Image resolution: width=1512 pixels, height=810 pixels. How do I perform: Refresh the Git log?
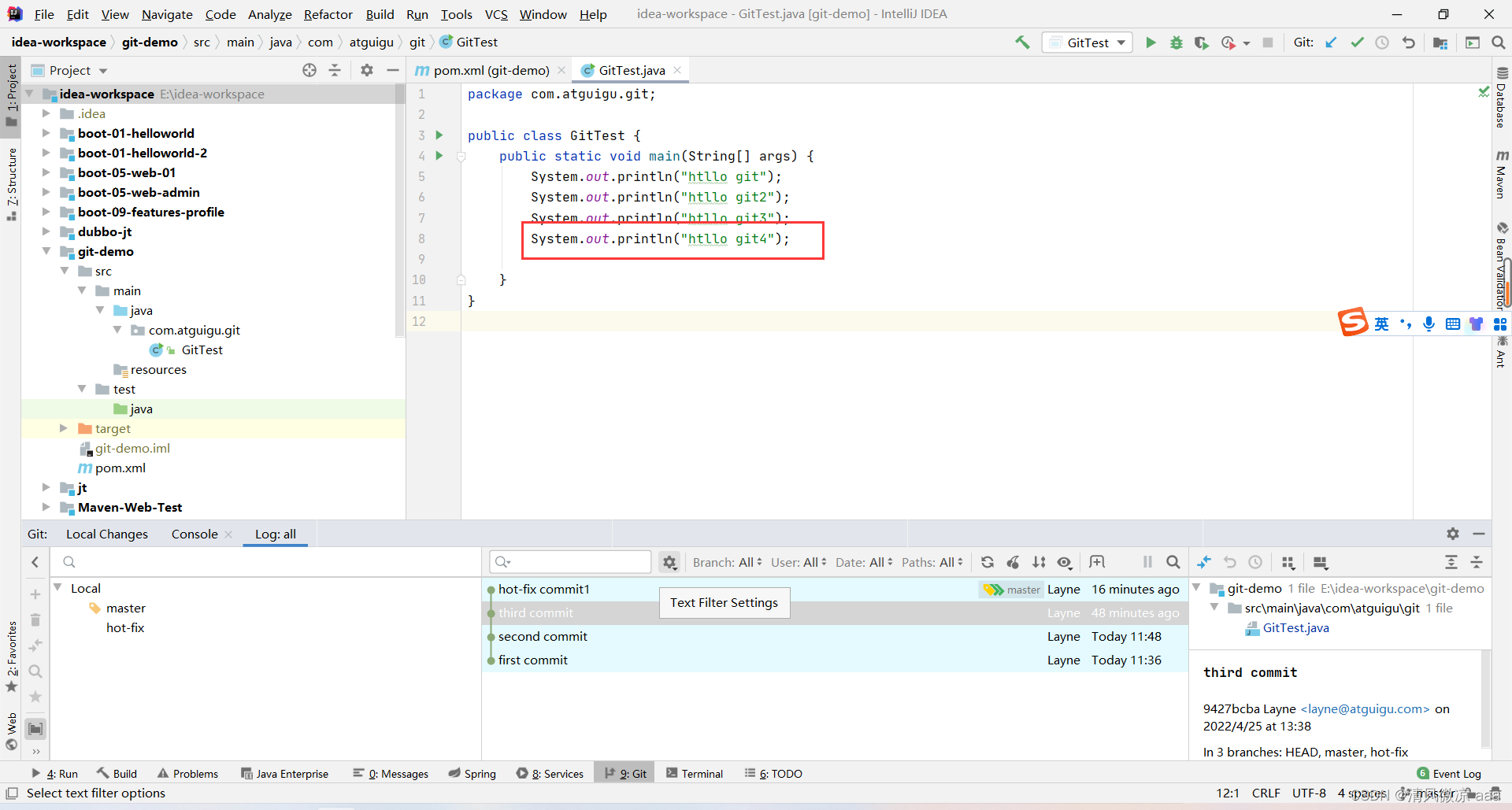(x=988, y=562)
